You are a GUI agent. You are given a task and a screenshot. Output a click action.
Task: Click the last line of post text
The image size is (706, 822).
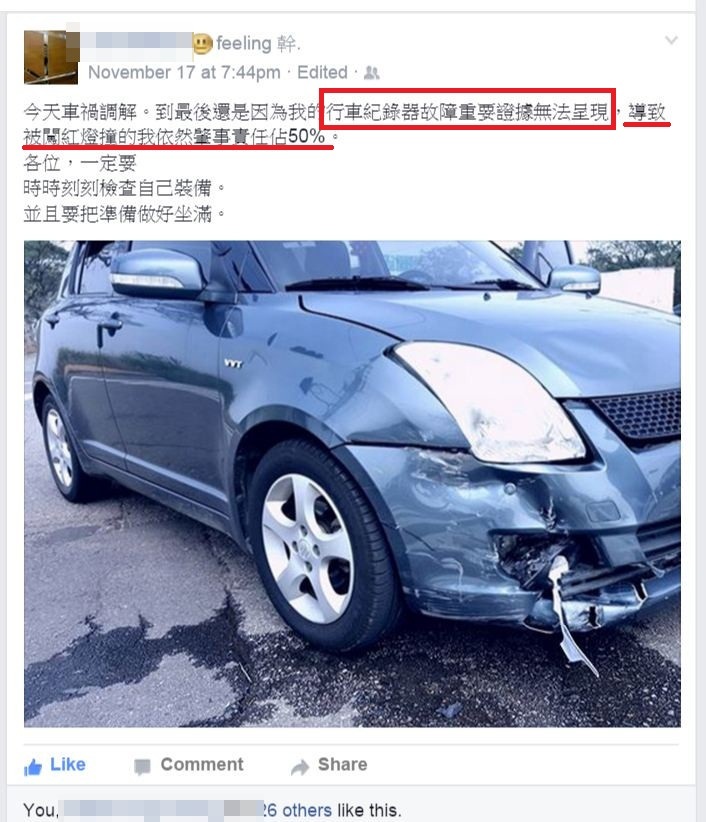click(x=124, y=214)
